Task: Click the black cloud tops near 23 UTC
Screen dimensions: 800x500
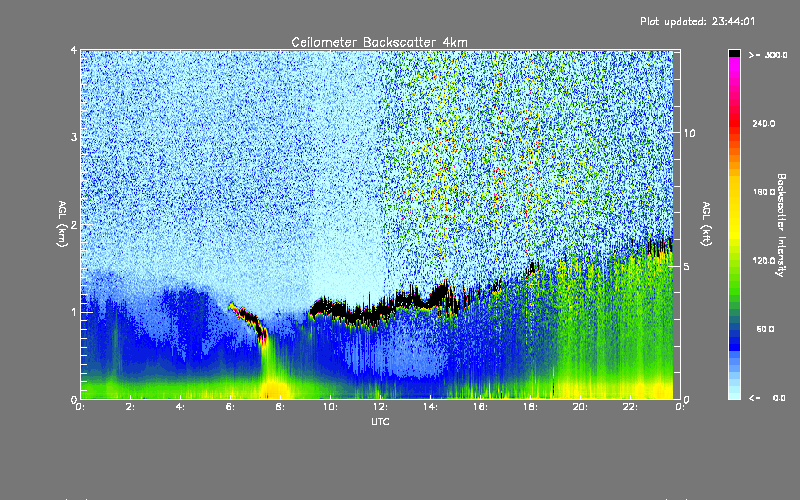Action: pos(659,246)
